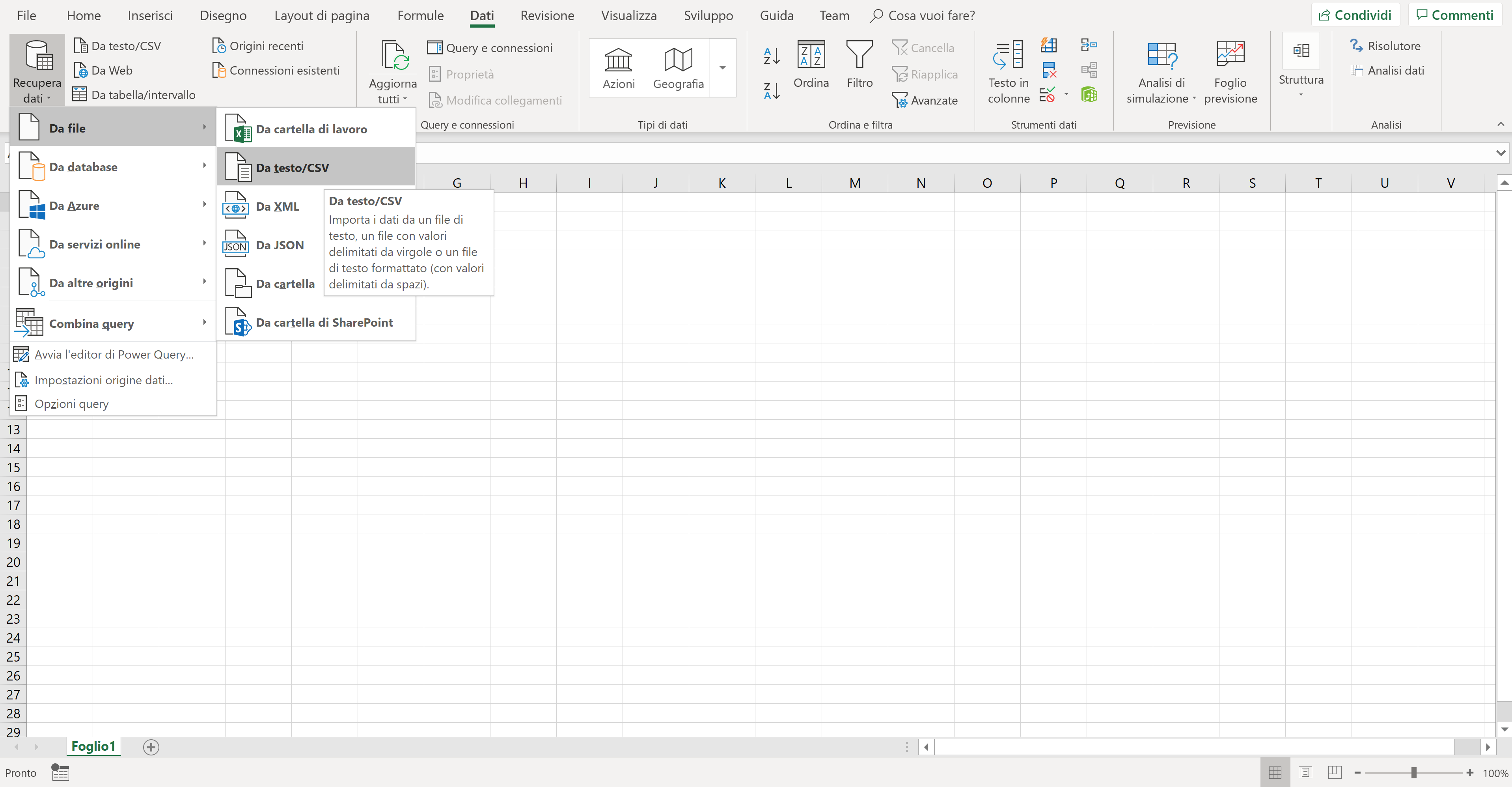Zoom in with the plus button

1470,773
